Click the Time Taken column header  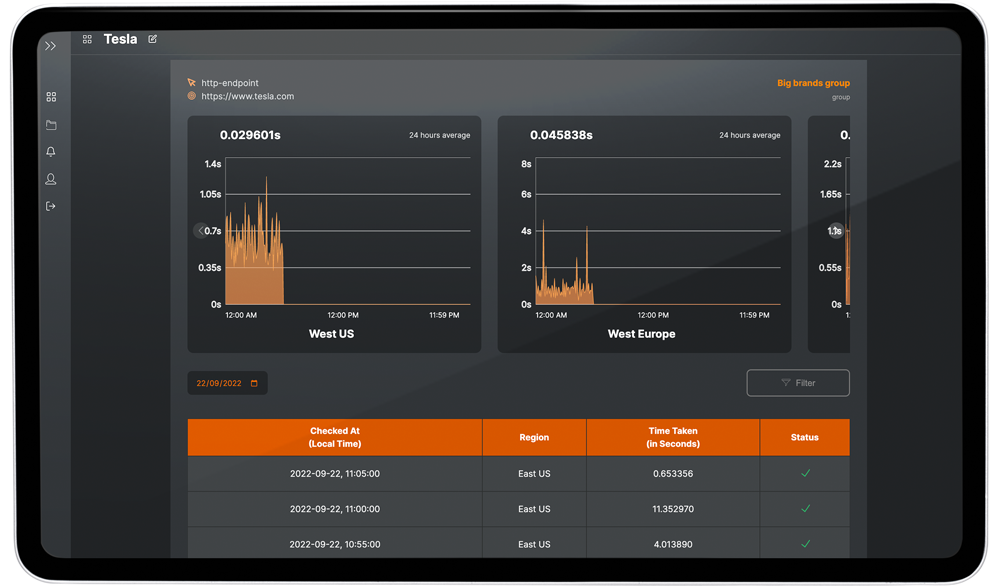click(673, 437)
